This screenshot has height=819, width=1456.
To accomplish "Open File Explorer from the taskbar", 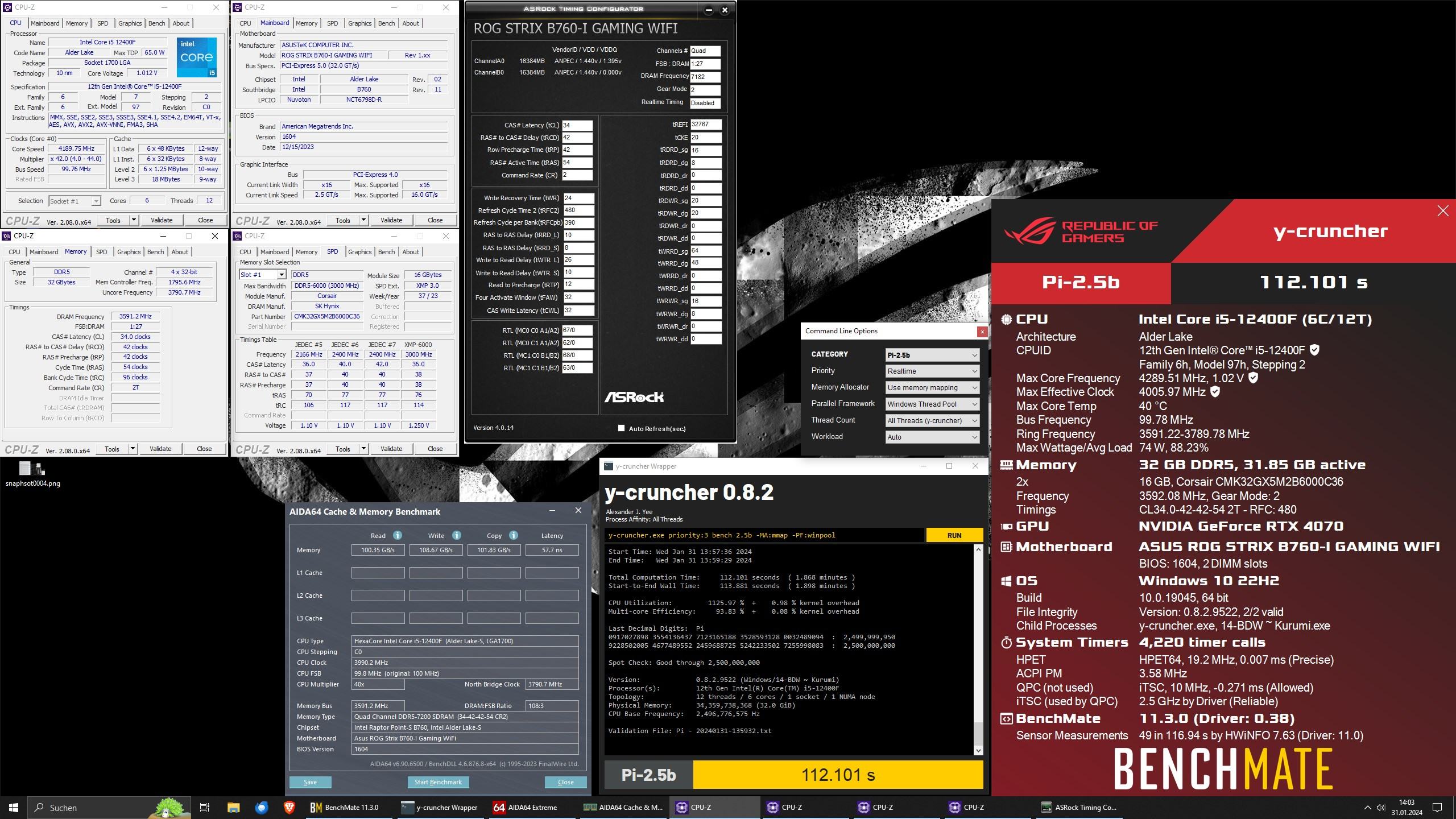I will (234, 807).
